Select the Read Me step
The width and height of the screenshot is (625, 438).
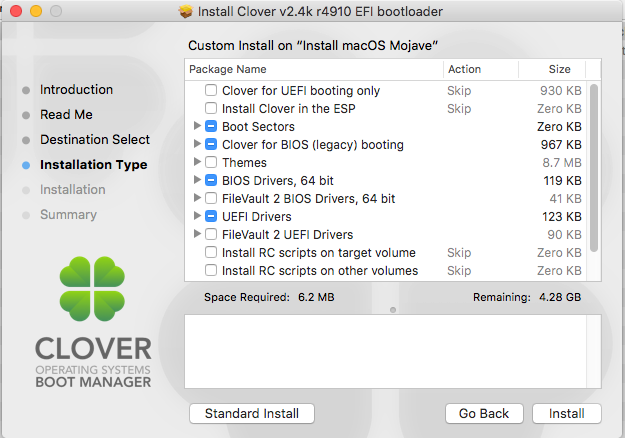click(x=66, y=115)
